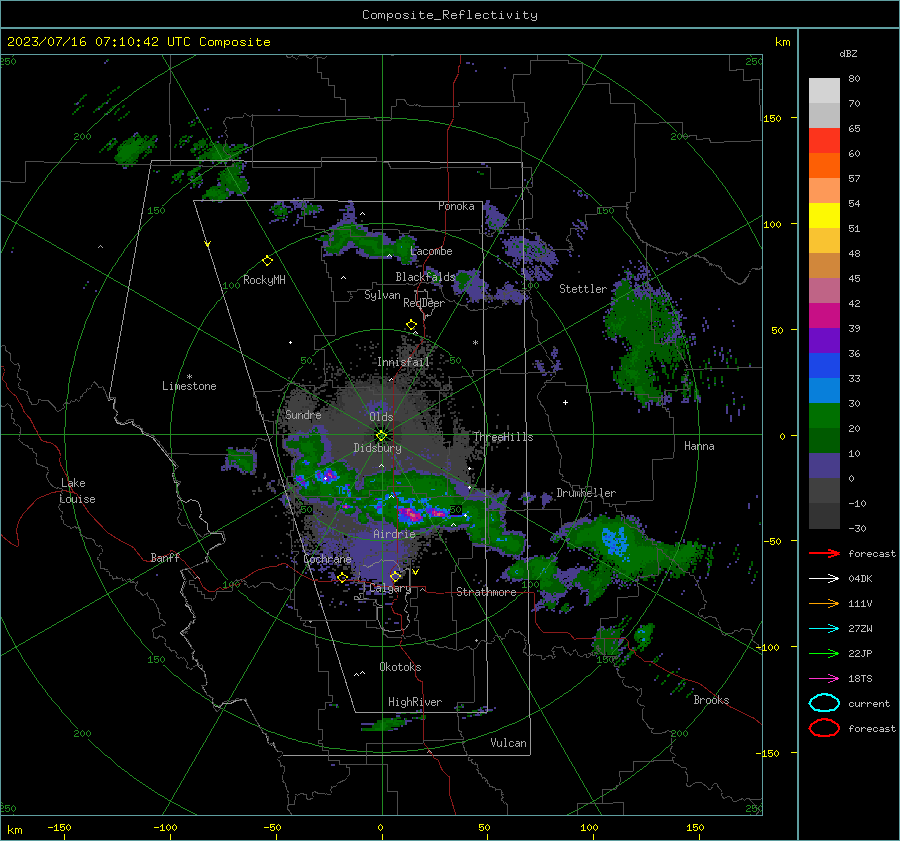Click the Brooks city label
The height and width of the screenshot is (841, 900).
click(x=711, y=700)
